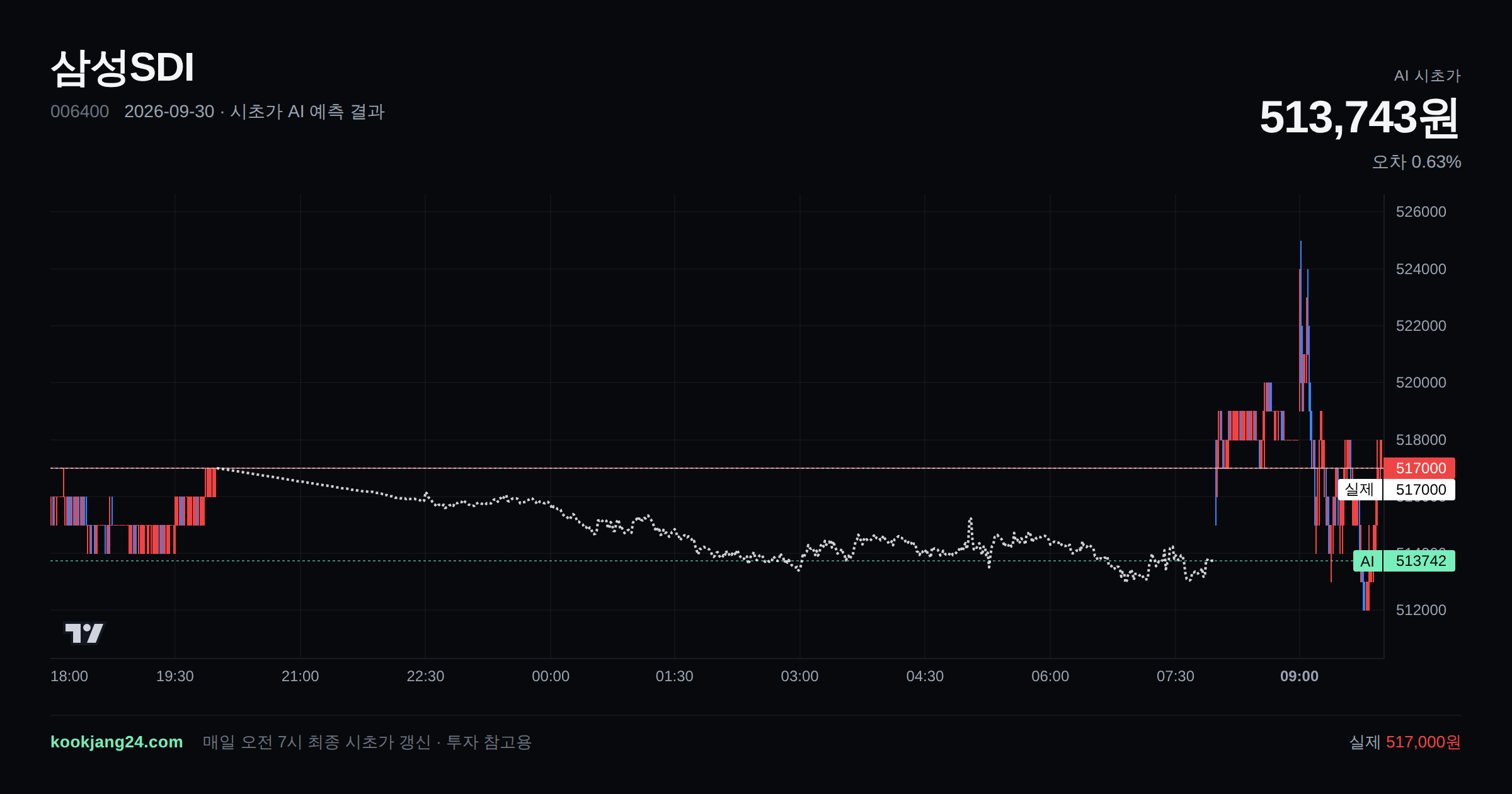The image size is (1512, 794).
Task: Click the 매일 오전 7시 footer notice
Action: point(367,742)
